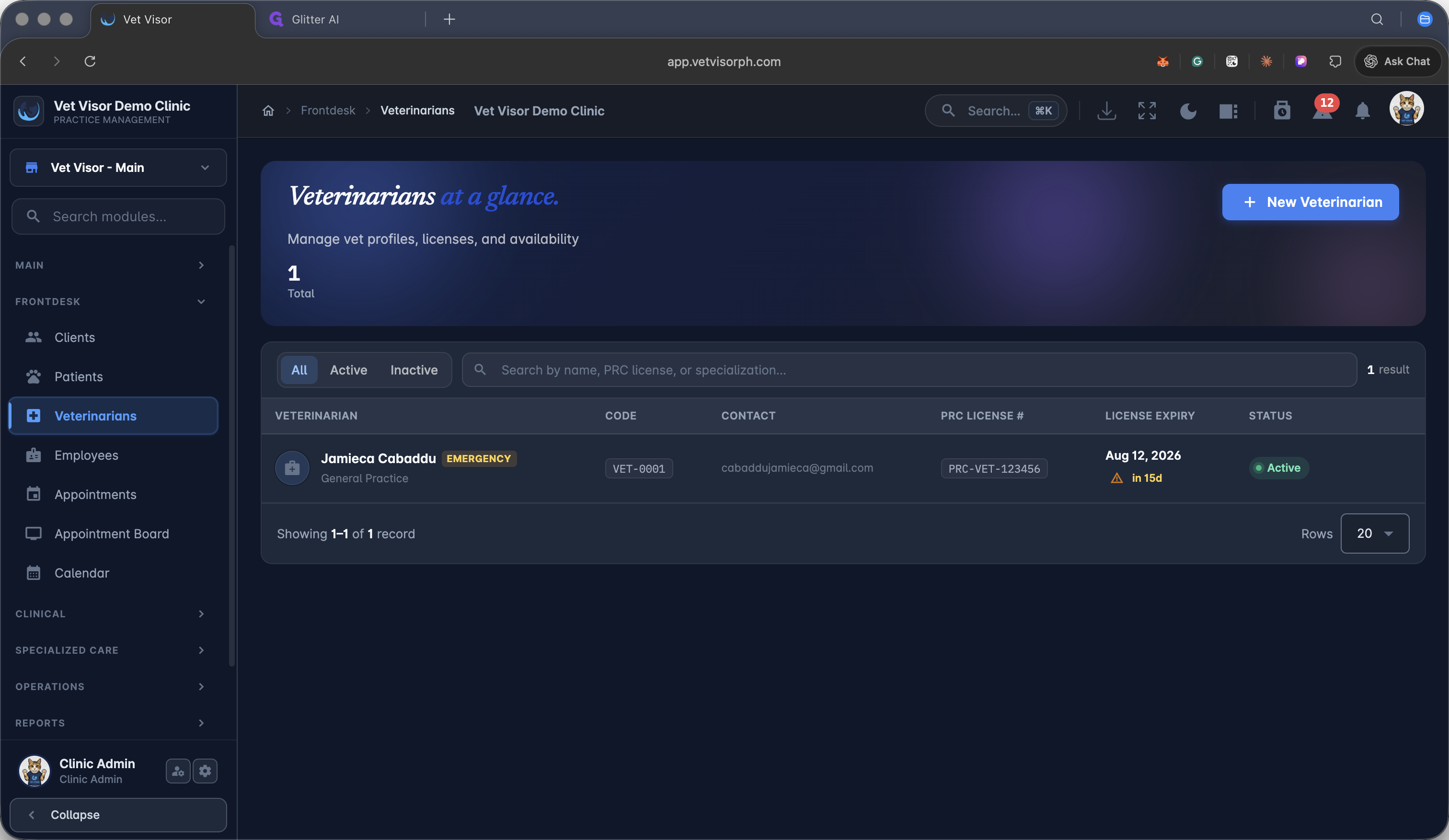Select the All filter tab
The height and width of the screenshot is (840, 1449).
click(299, 369)
